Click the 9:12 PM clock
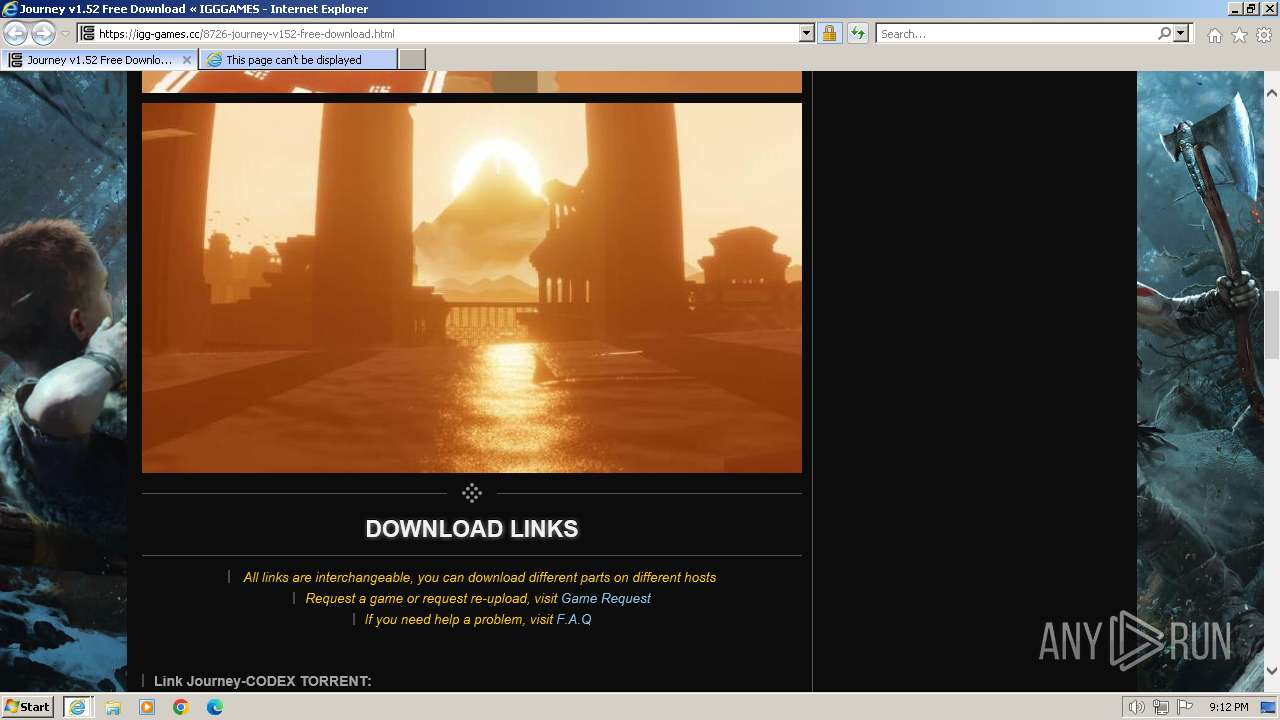The height and width of the screenshot is (720, 1280). click(x=1229, y=707)
